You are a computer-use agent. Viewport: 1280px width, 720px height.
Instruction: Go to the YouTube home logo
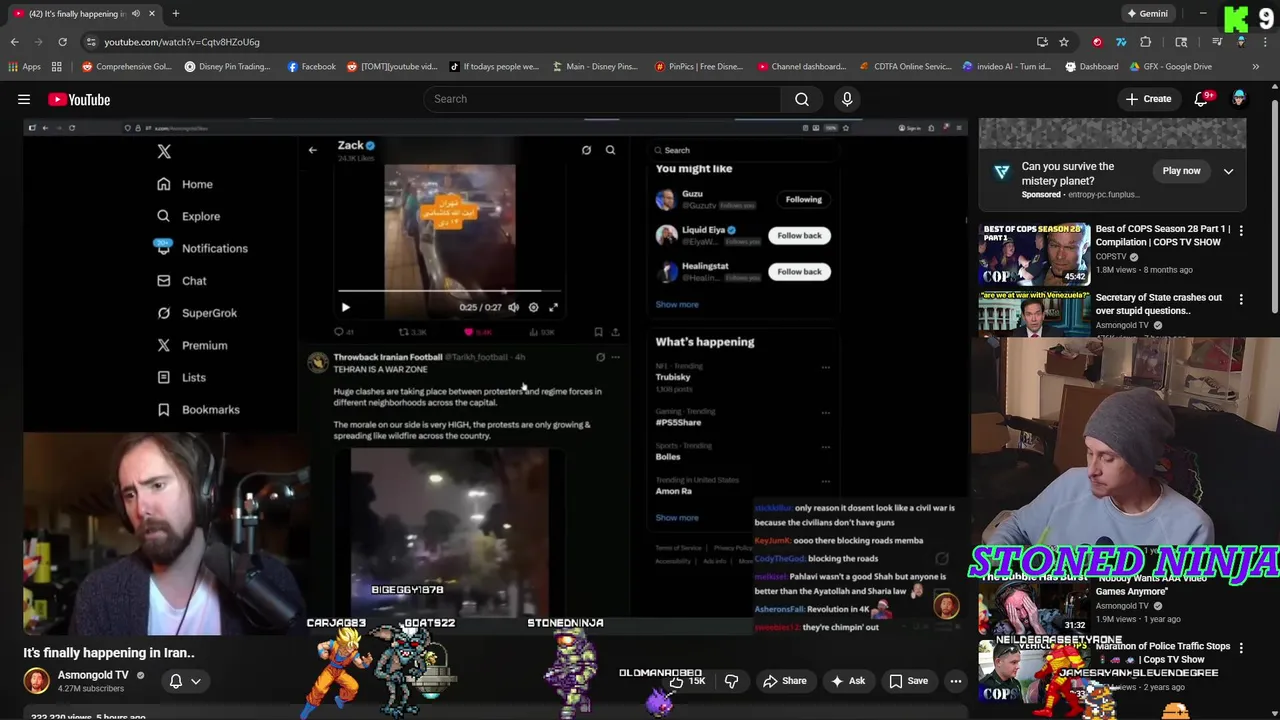click(x=79, y=100)
